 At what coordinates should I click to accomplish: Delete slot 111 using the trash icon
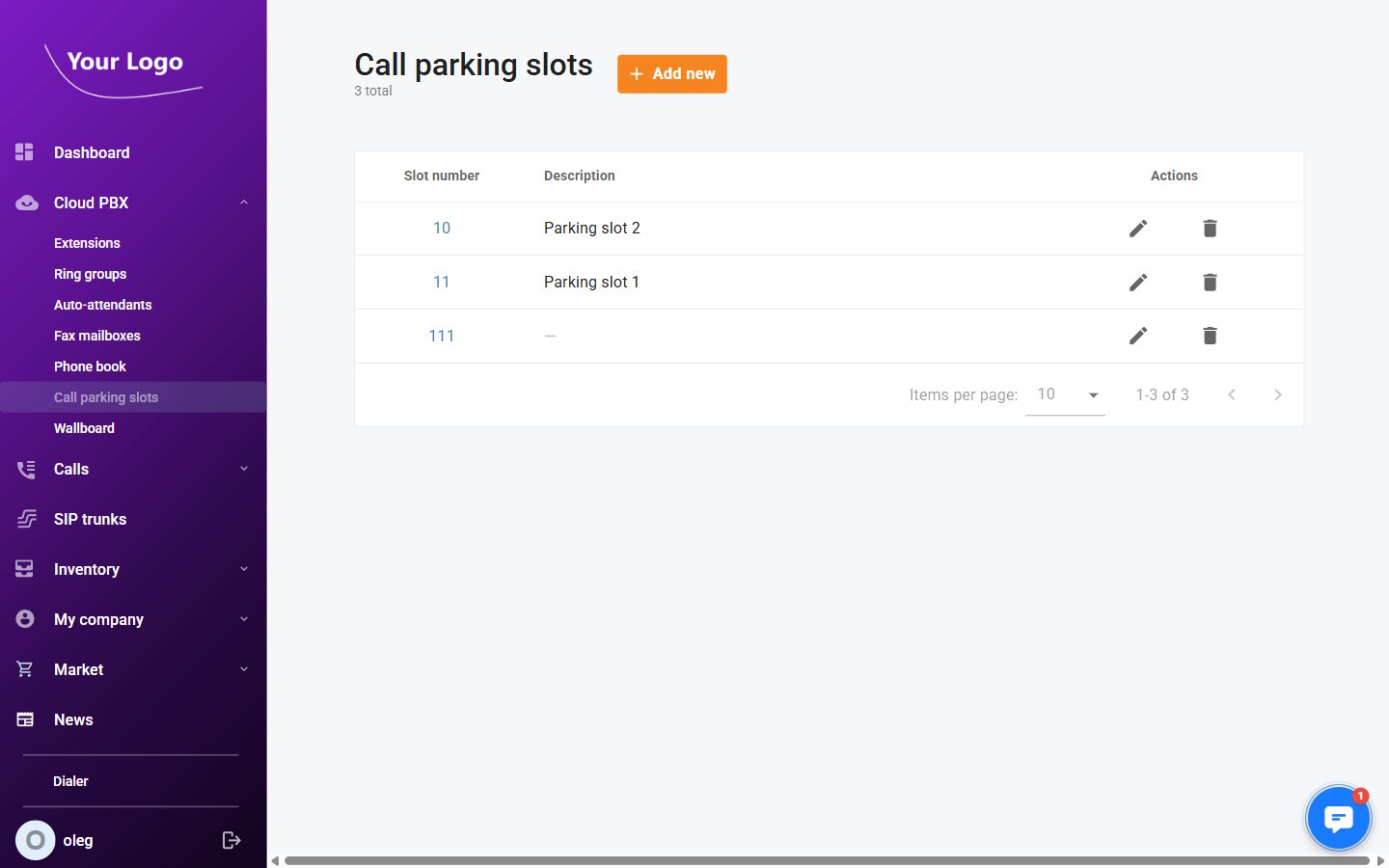(1210, 336)
